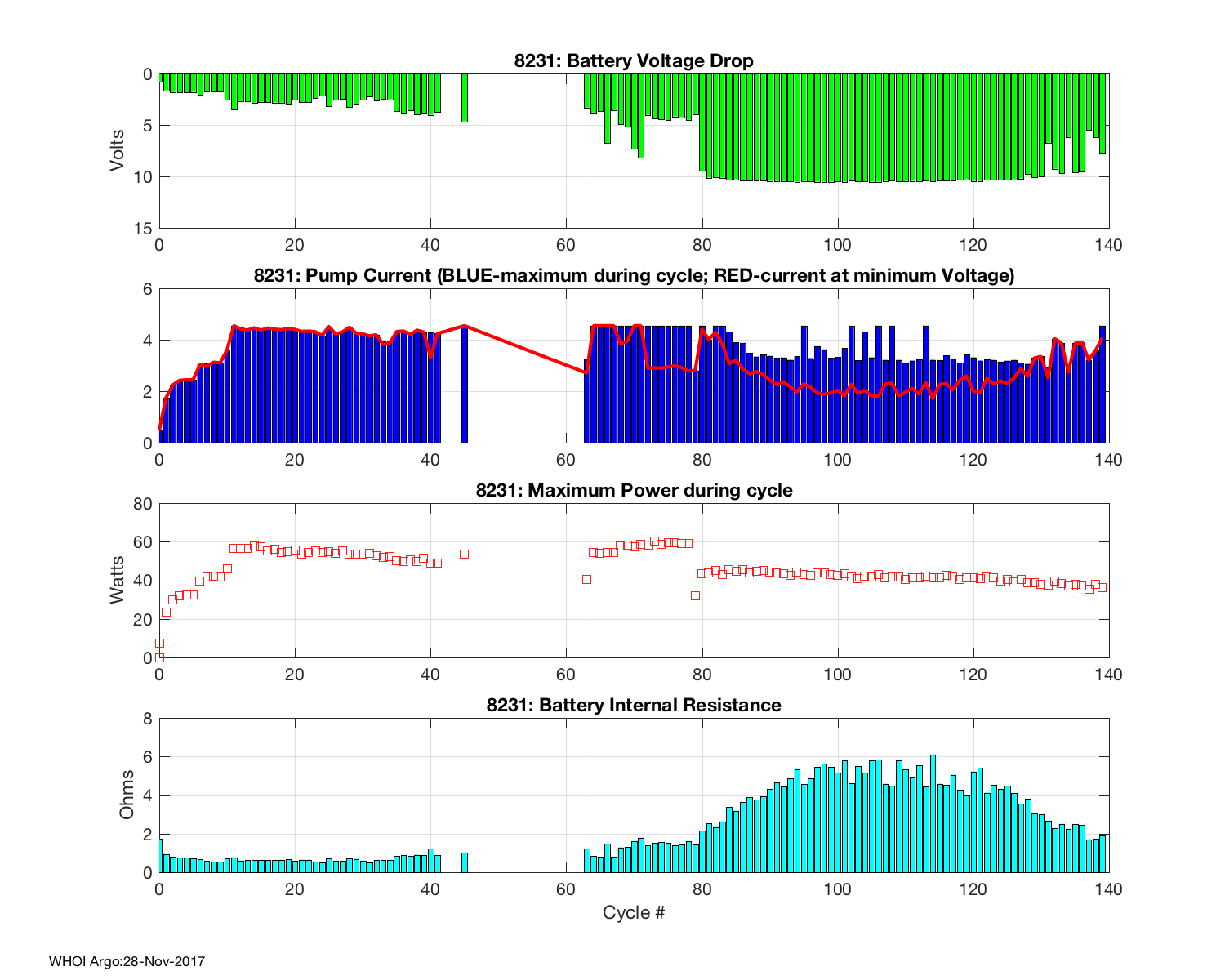Click the Watts y-axis label
The height and width of the screenshot is (980, 1225).
(x=118, y=580)
